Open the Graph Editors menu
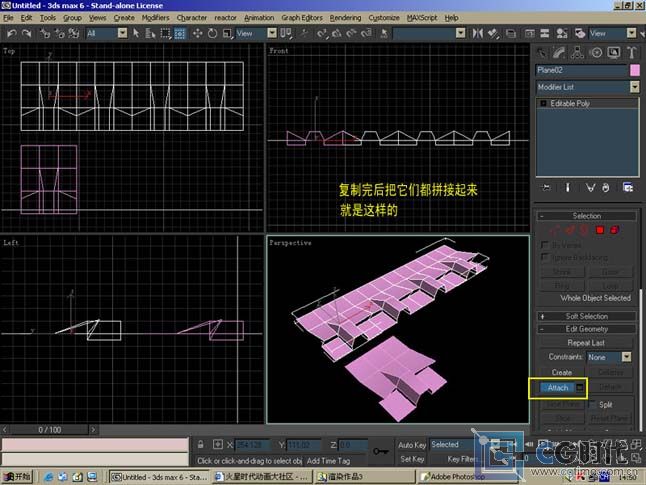 click(x=302, y=18)
